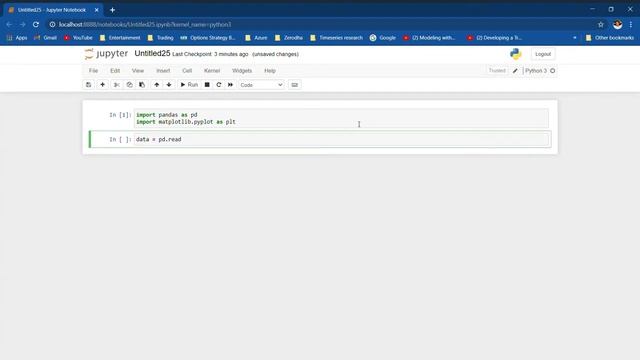The height and width of the screenshot is (360, 640).
Task: Open the Modeling with bookmark
Action: click(429, 38)
